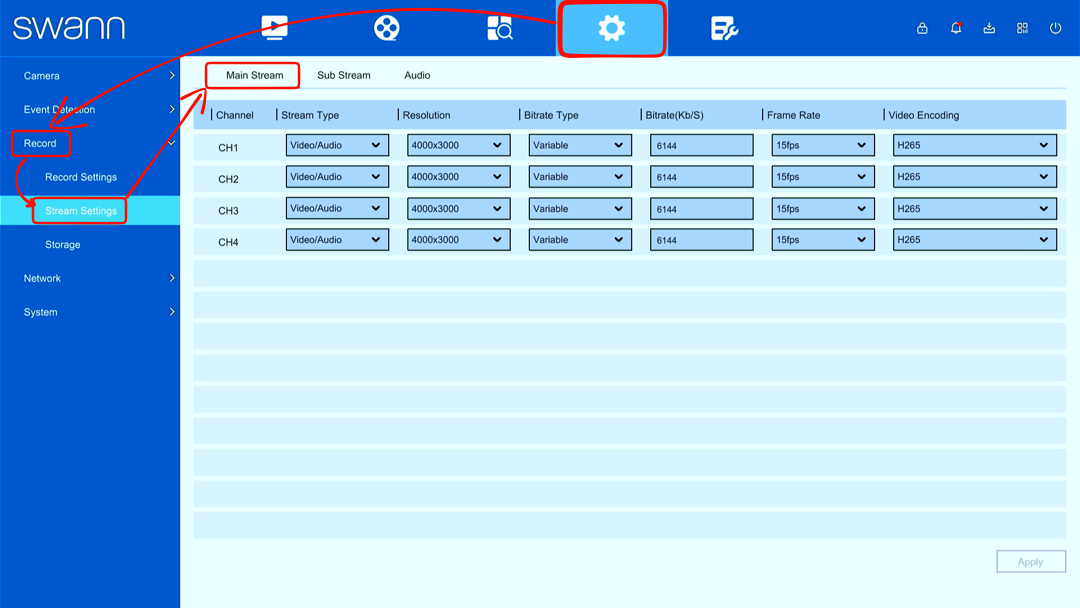This screenshot has height=608, width=1080.
Task: Open the Settings gear icon
Action: pos(612,28)
